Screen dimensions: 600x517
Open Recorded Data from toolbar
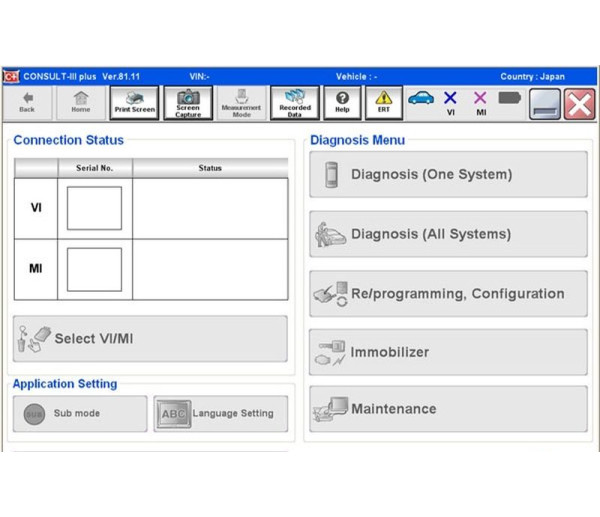[294, 103]
